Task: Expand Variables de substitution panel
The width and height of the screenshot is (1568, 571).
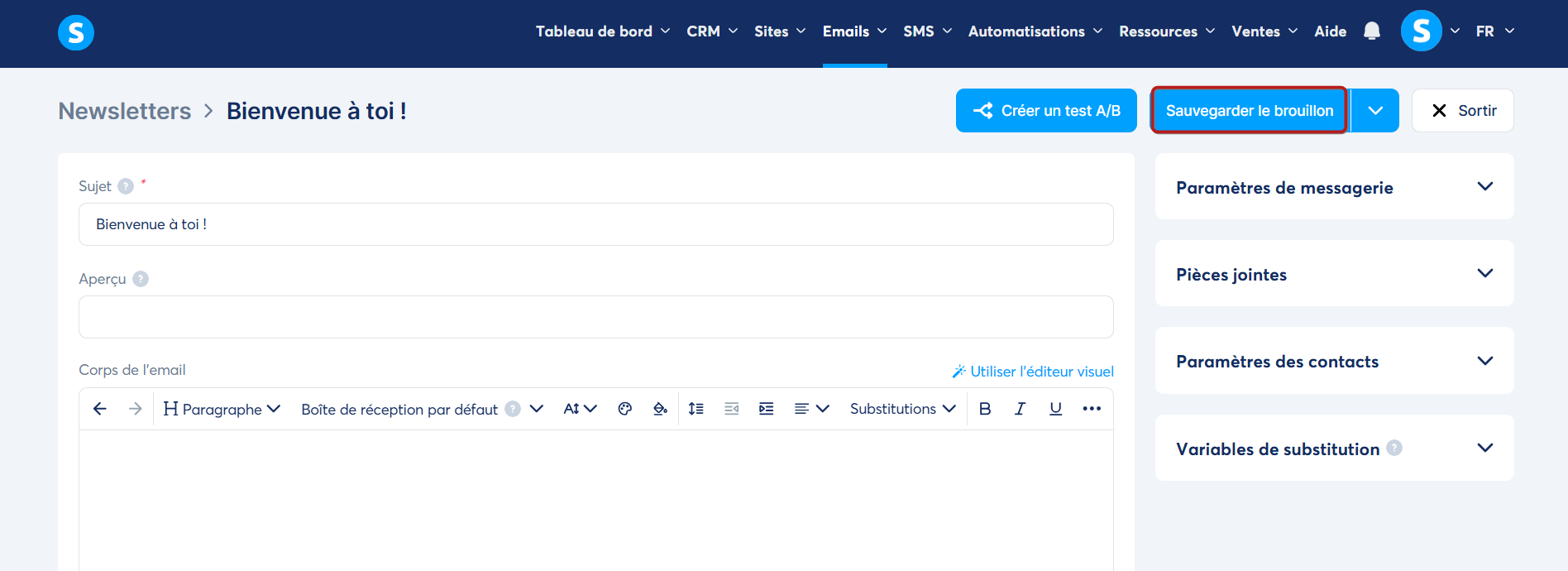Action: [x=1334, y=448]
